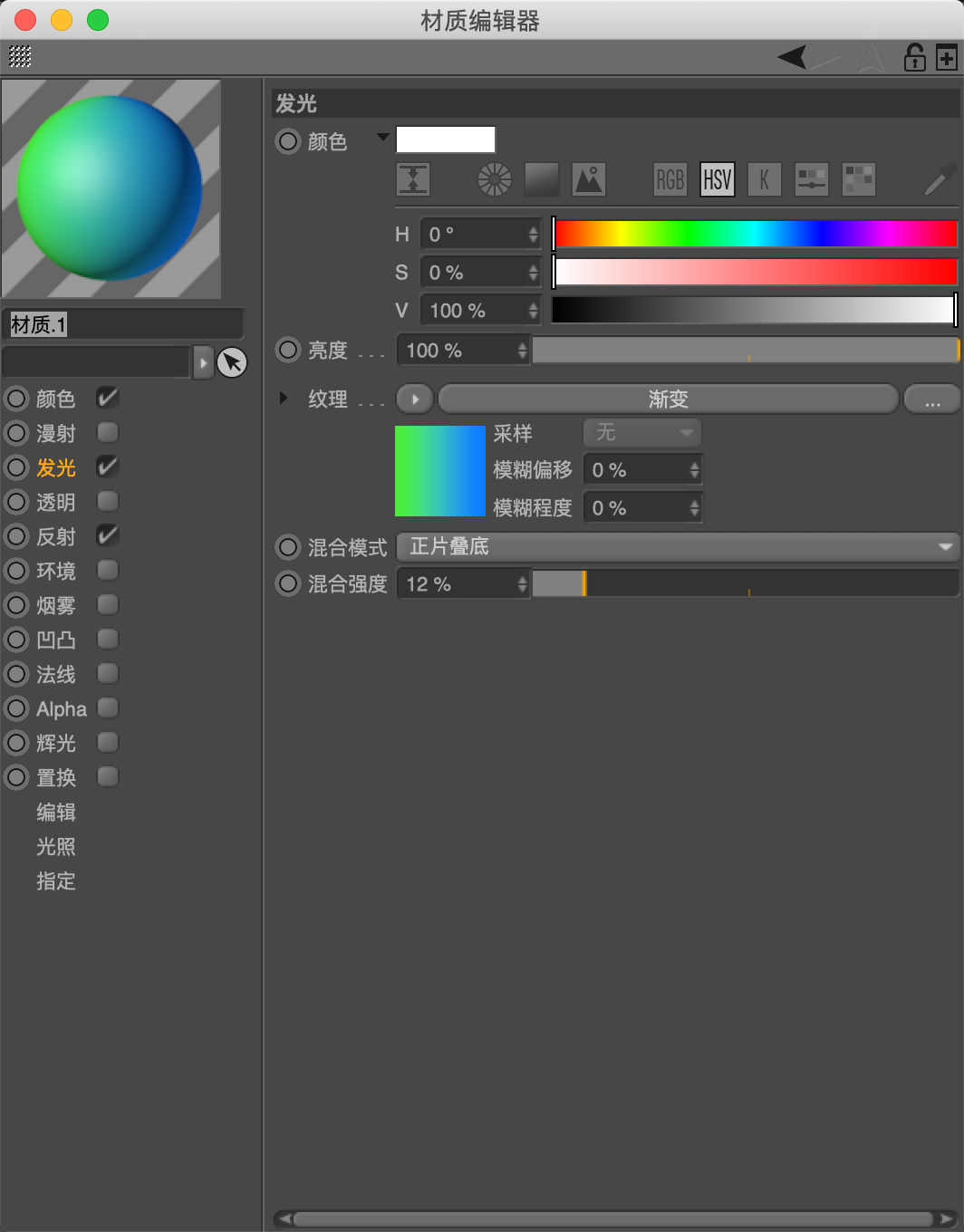Click the small arrow next to the layer field
This screenshot has height=1232, width=964.
coord(203,362)
